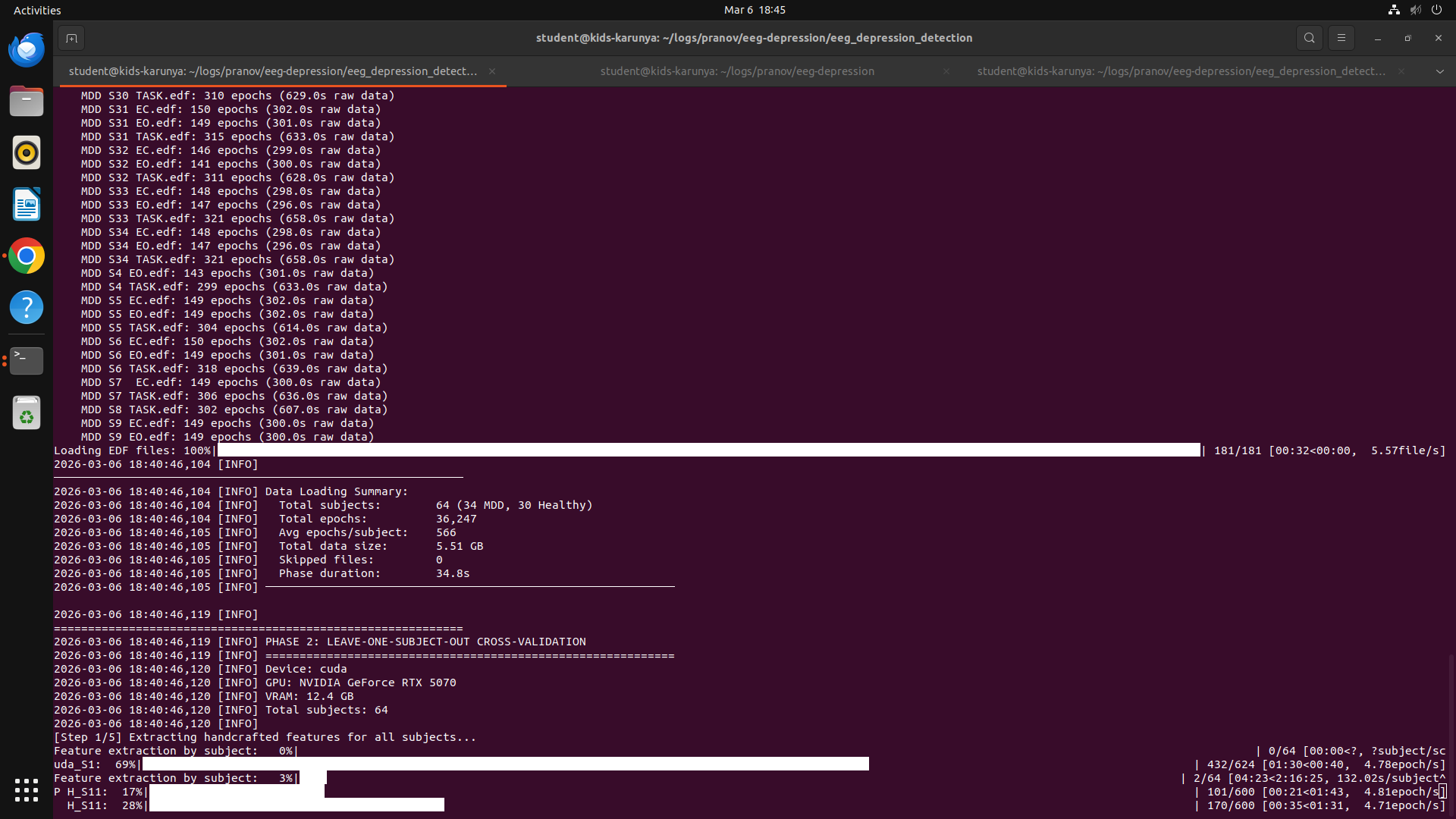Open the clock calendar Mar 6 18:45
Screen dimensions: 1456x819
(754, 10)
